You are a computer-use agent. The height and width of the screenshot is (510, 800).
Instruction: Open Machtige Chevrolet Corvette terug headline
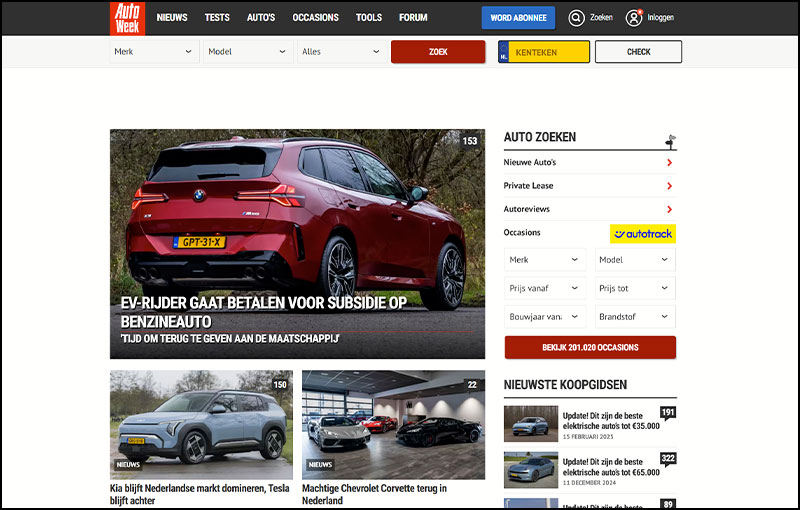point(374,494)
